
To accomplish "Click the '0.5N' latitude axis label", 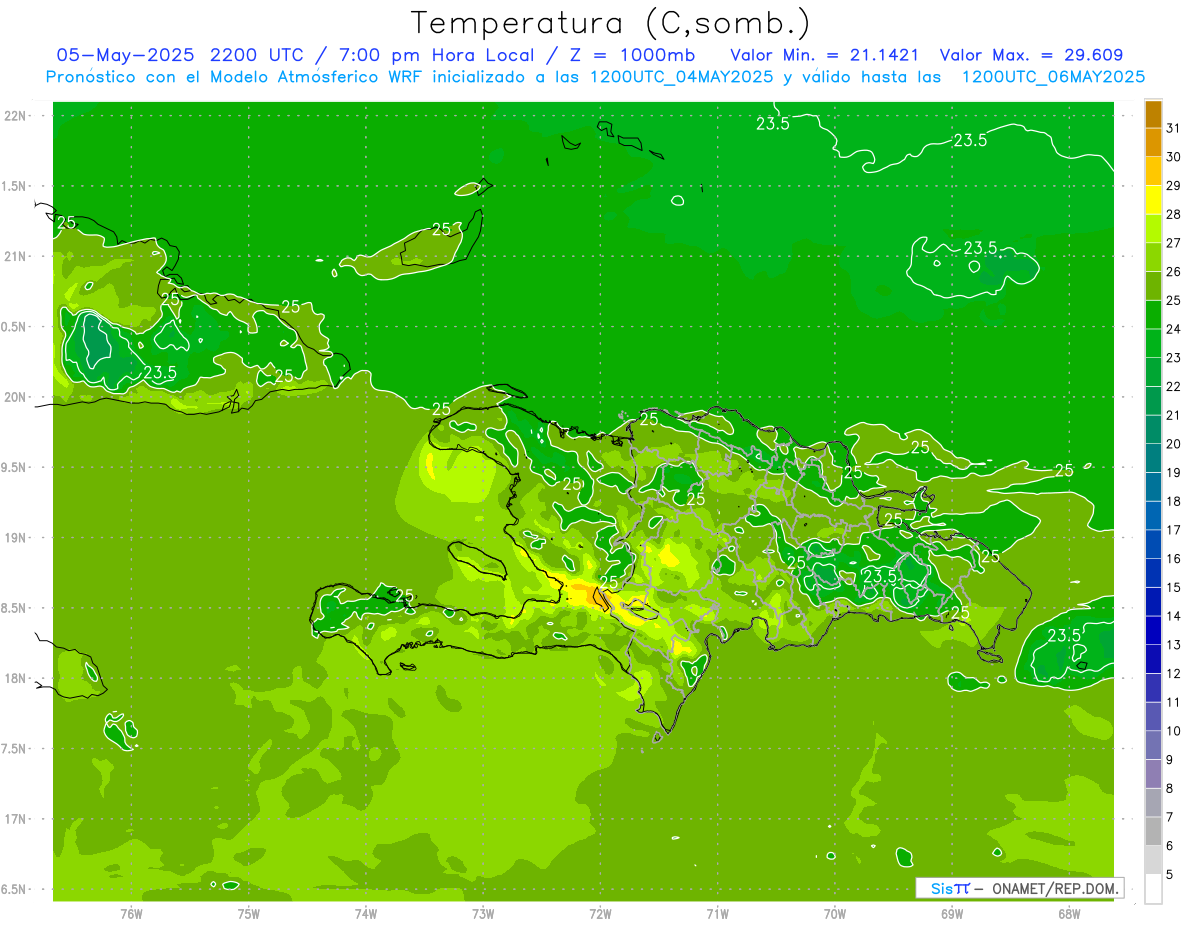I will [14, 326].
